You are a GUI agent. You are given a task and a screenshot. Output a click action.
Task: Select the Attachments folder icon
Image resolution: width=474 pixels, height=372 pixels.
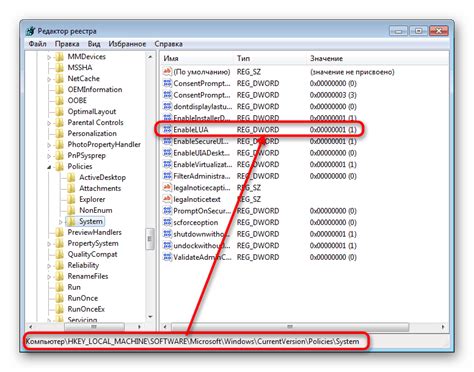coord(71,188)
